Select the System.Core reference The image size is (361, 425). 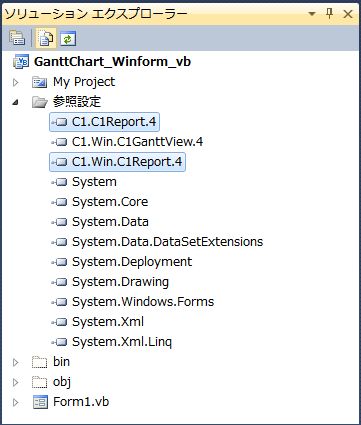(x=110, y=202)
